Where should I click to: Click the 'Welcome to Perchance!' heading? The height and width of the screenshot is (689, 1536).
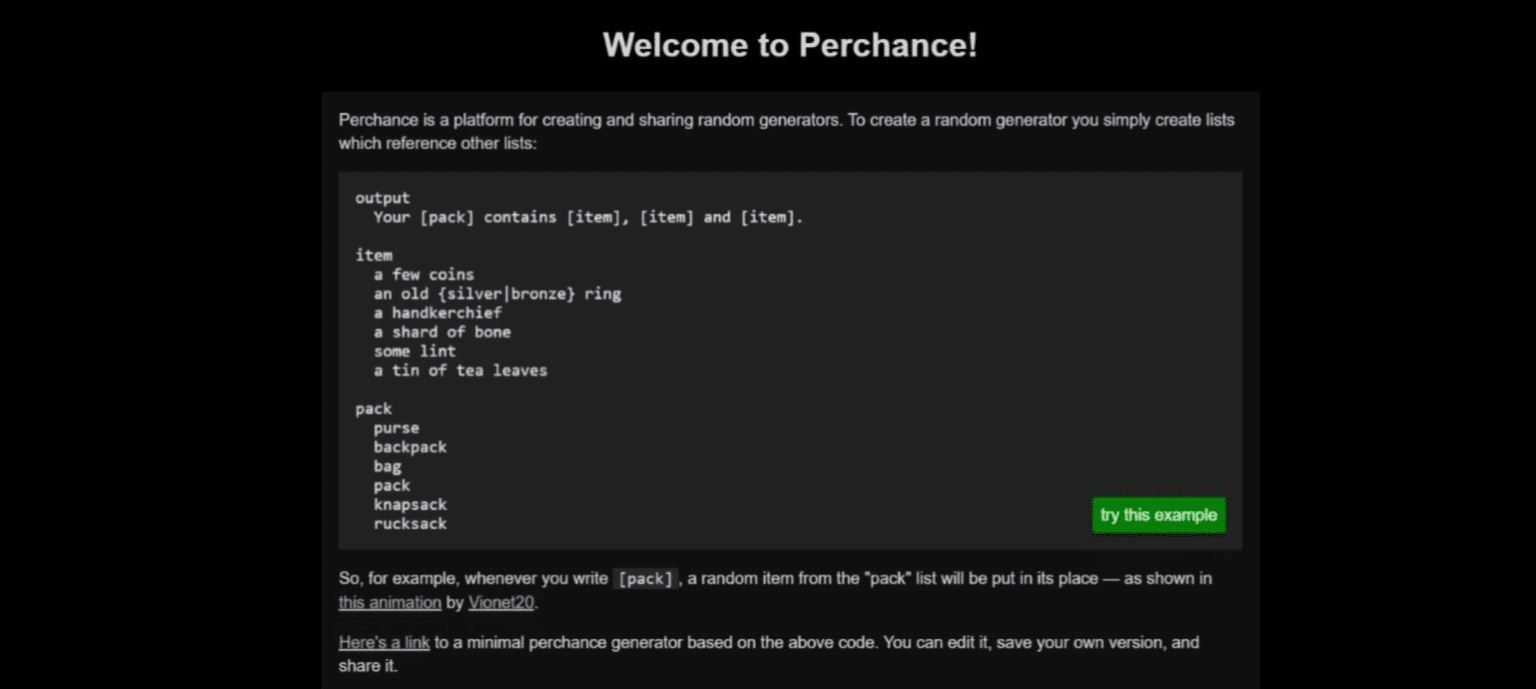[790, 44]
